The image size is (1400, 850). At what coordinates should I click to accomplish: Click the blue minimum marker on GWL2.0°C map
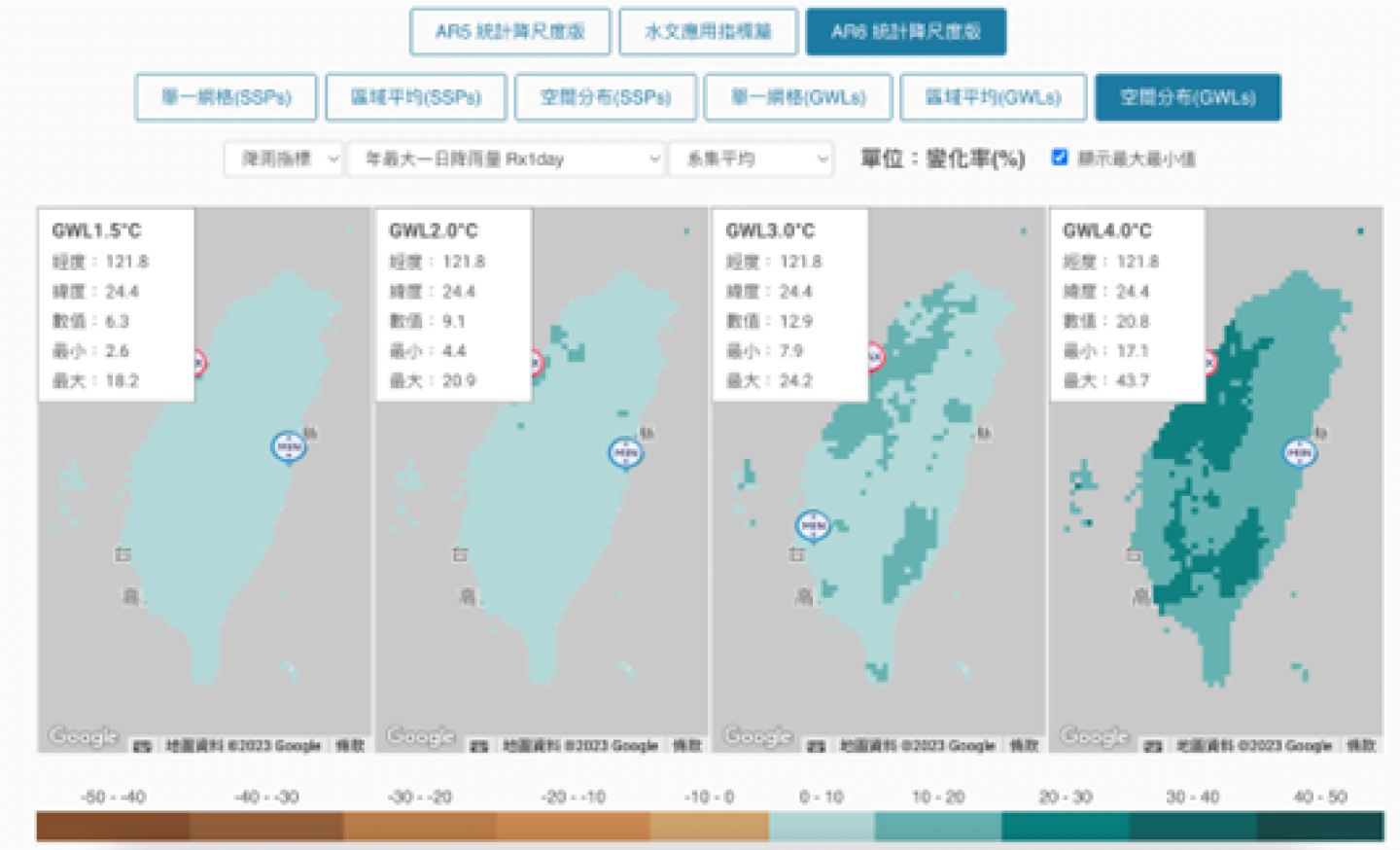(626, 452)
